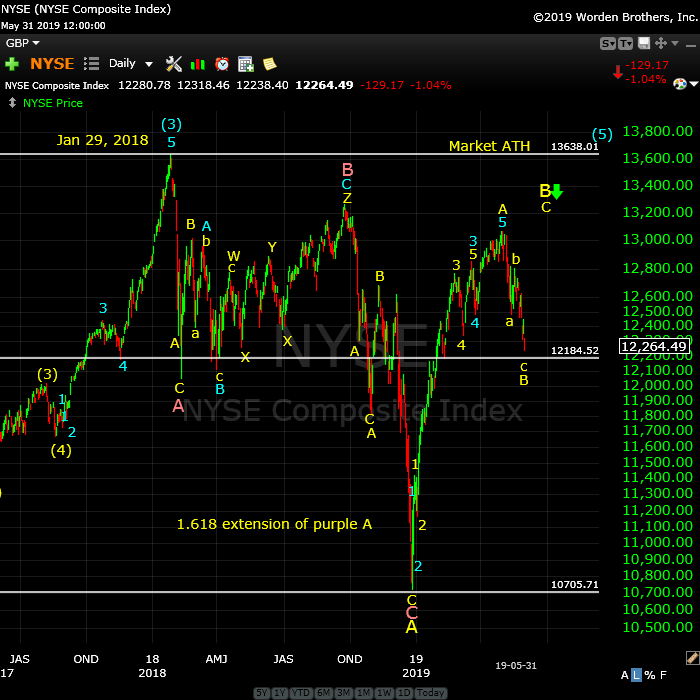This screenshot has height=700, width=700.
Task: Click the red-green bars chart style icon
Action: [198, 65]
